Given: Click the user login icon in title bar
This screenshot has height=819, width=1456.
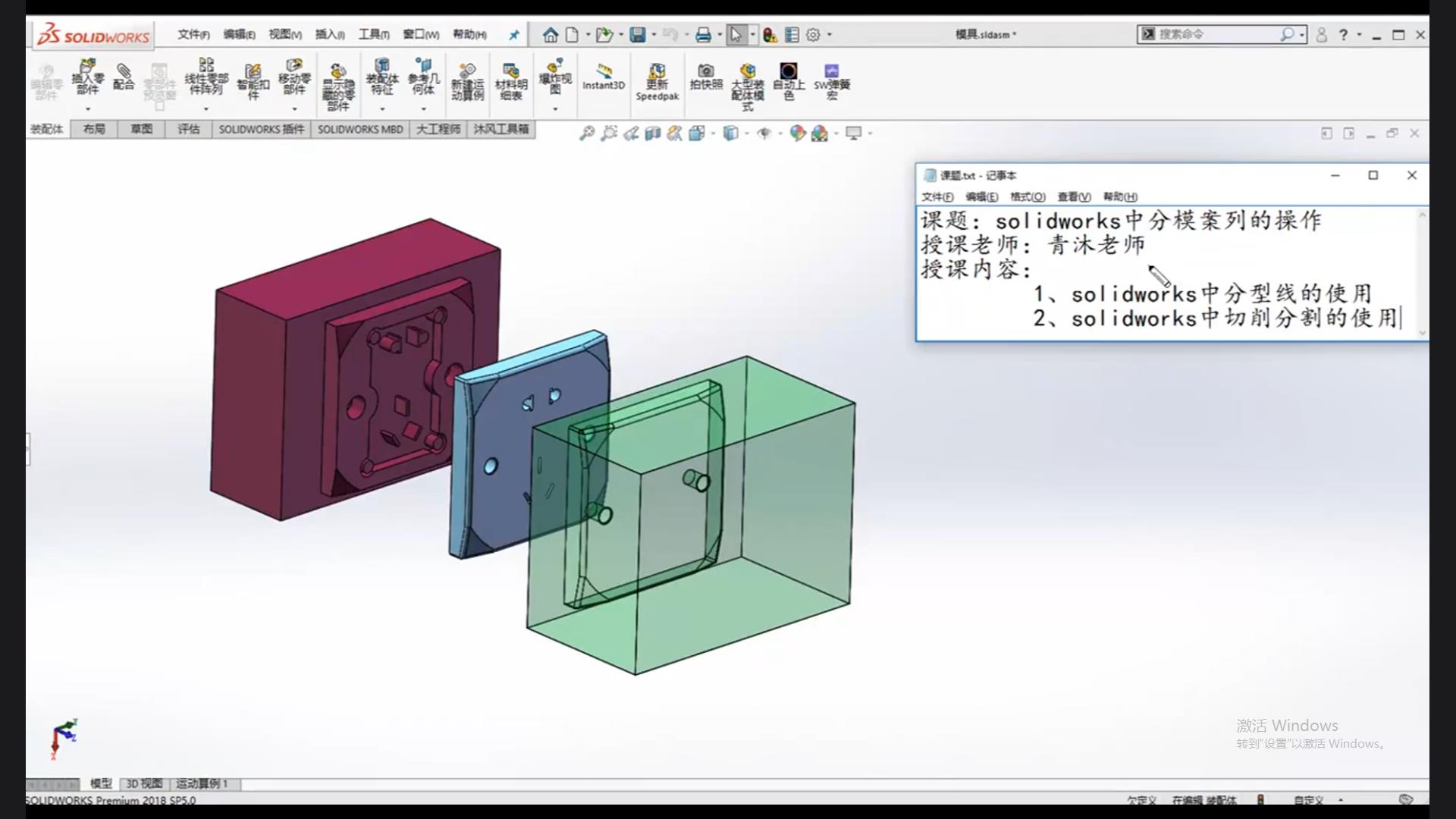Looking at the screenshot, I should tap(1321, 34).
